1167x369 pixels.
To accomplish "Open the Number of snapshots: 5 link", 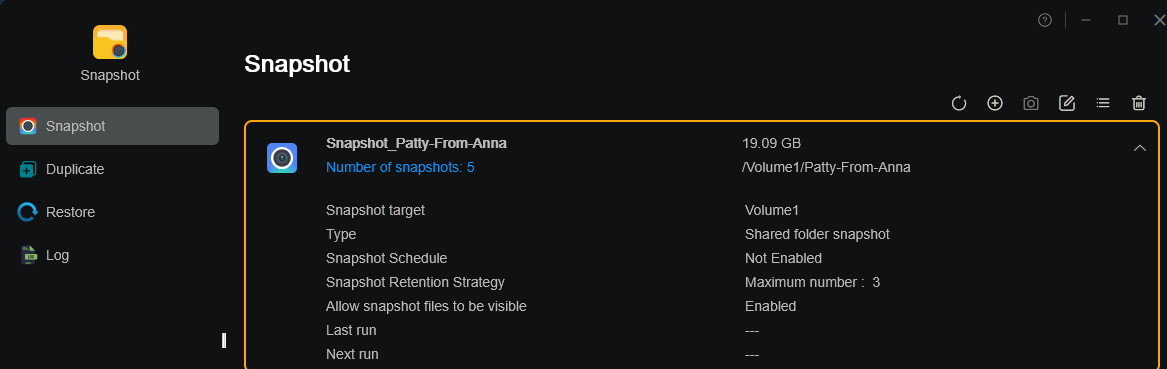I will pyautogui.click(x=400, y=167).
